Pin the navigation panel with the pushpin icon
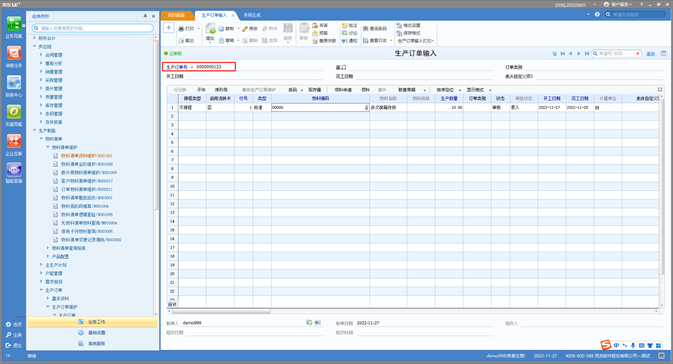 pyautogui.click(x=145, y=16)
